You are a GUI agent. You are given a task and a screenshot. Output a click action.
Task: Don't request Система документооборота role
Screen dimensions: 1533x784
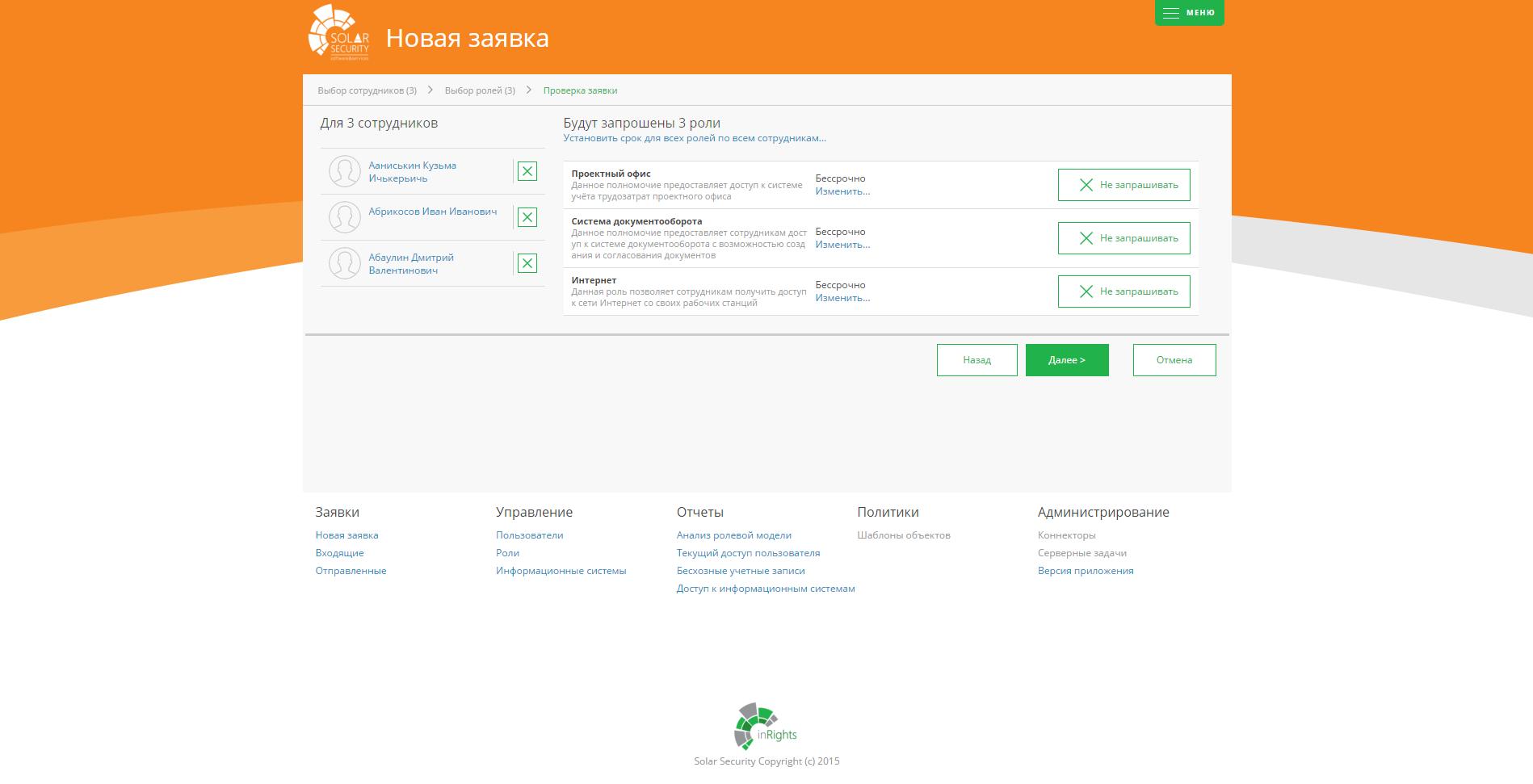point(1124,238)
